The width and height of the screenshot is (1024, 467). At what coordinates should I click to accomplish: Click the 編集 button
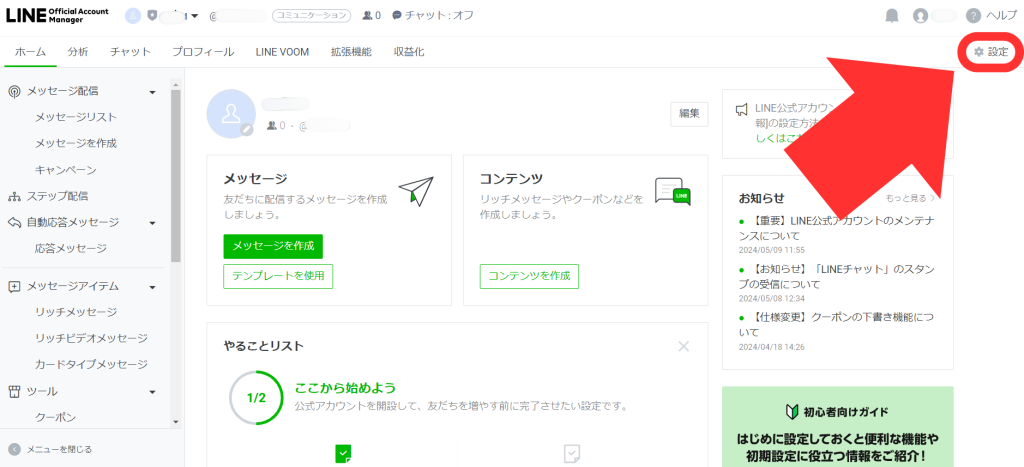click(690, 114)
